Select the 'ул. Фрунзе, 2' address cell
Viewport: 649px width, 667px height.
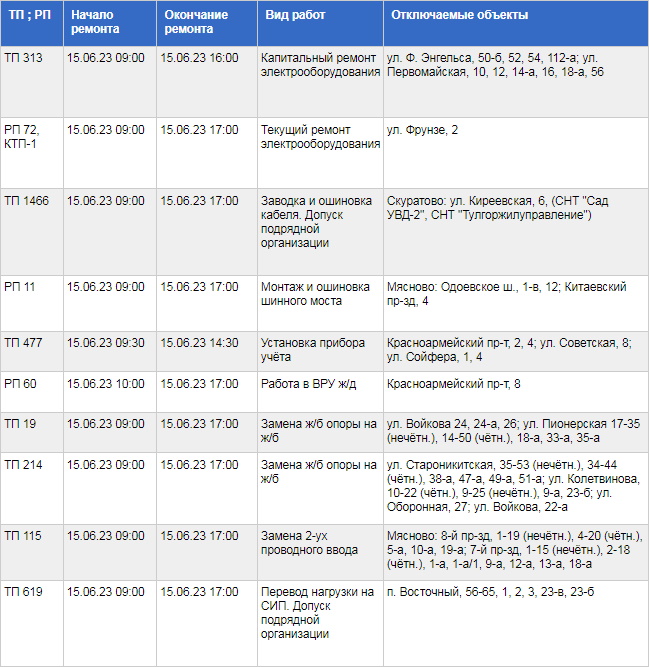(423, 130)
